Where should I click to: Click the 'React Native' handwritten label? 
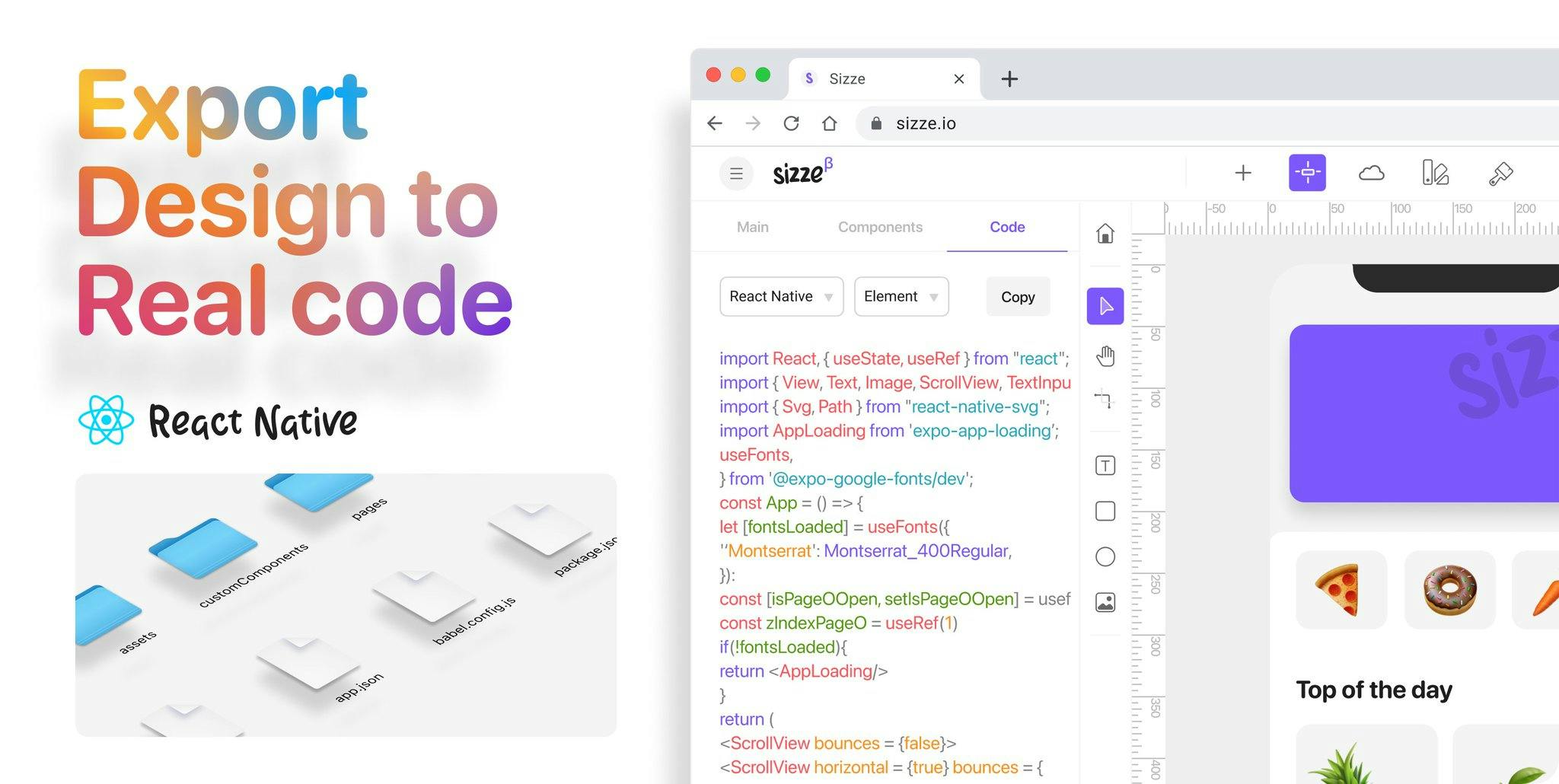(253, 421)
